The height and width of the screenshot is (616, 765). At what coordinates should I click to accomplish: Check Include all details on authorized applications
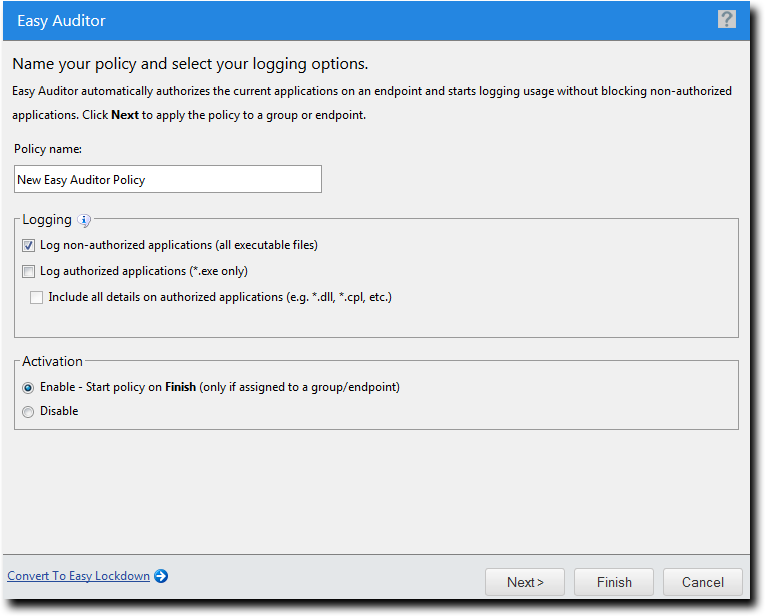click(x=37, y=297)
